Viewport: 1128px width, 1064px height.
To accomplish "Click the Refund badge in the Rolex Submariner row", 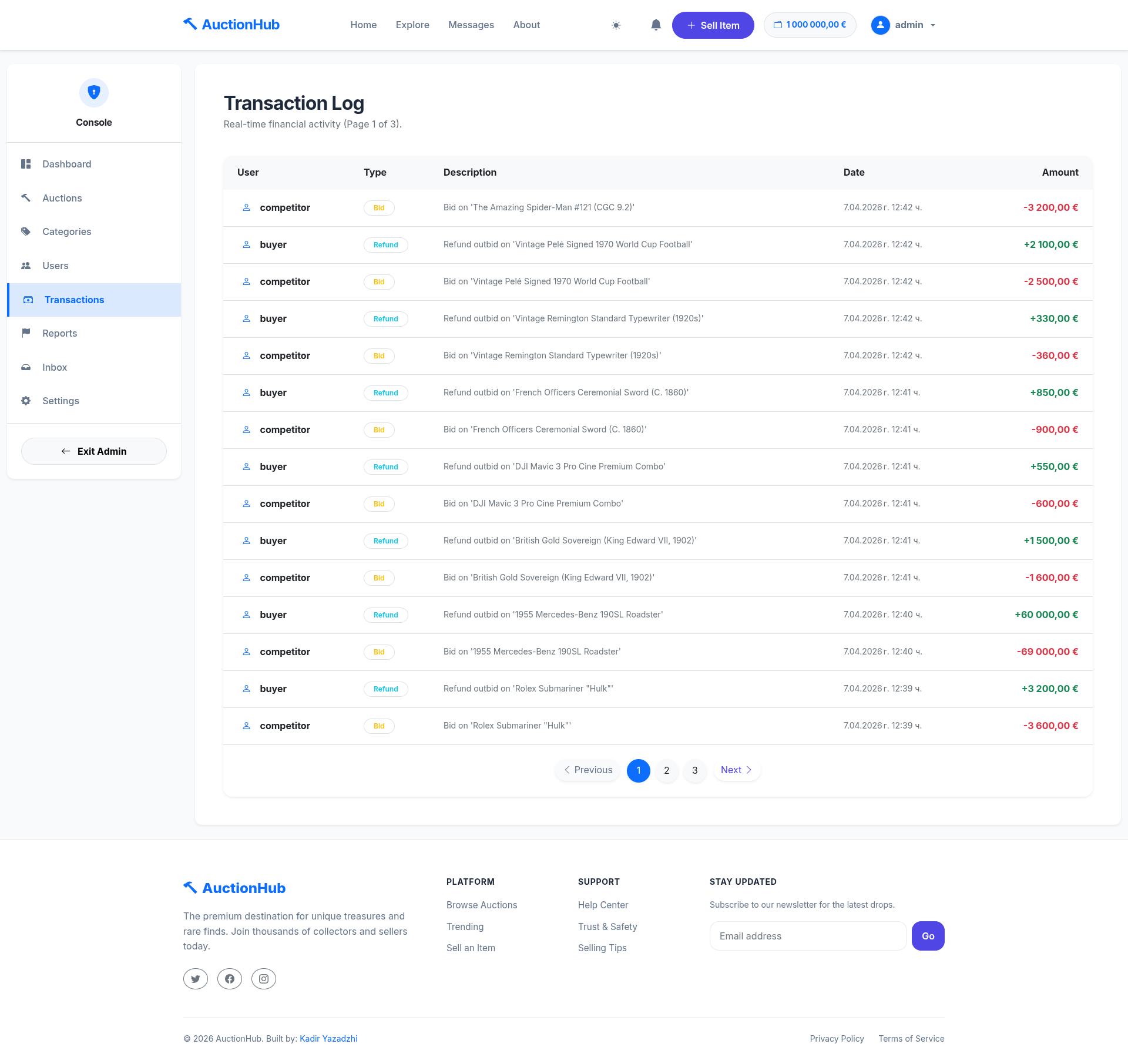I will point(385,689).
